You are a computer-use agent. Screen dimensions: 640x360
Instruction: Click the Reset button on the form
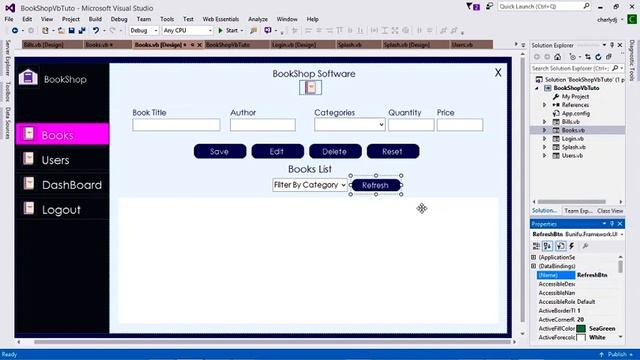point(393,151)
